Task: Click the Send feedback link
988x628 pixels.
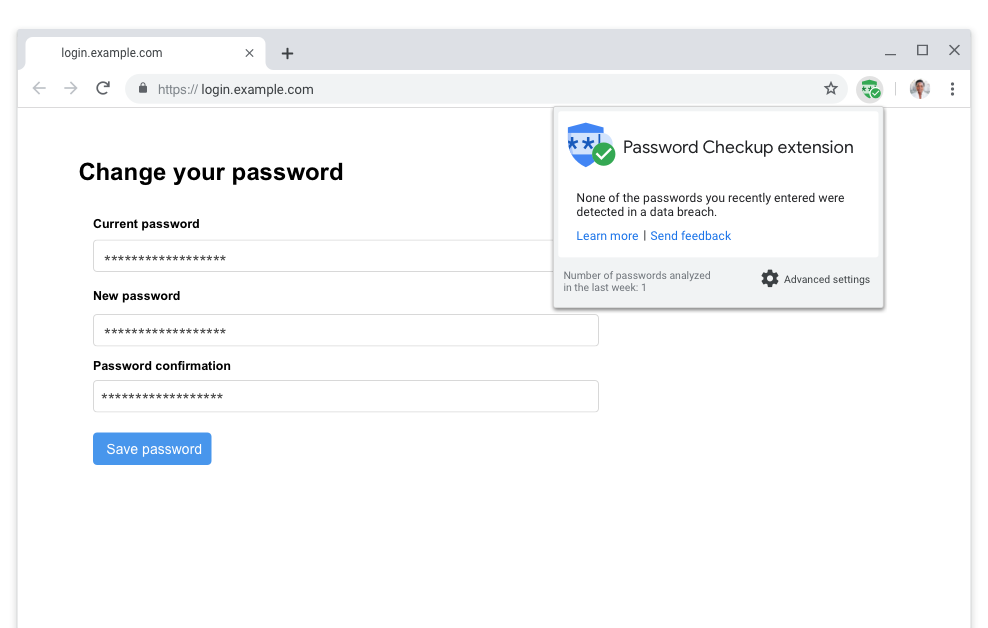Action: tap(690, 235)
